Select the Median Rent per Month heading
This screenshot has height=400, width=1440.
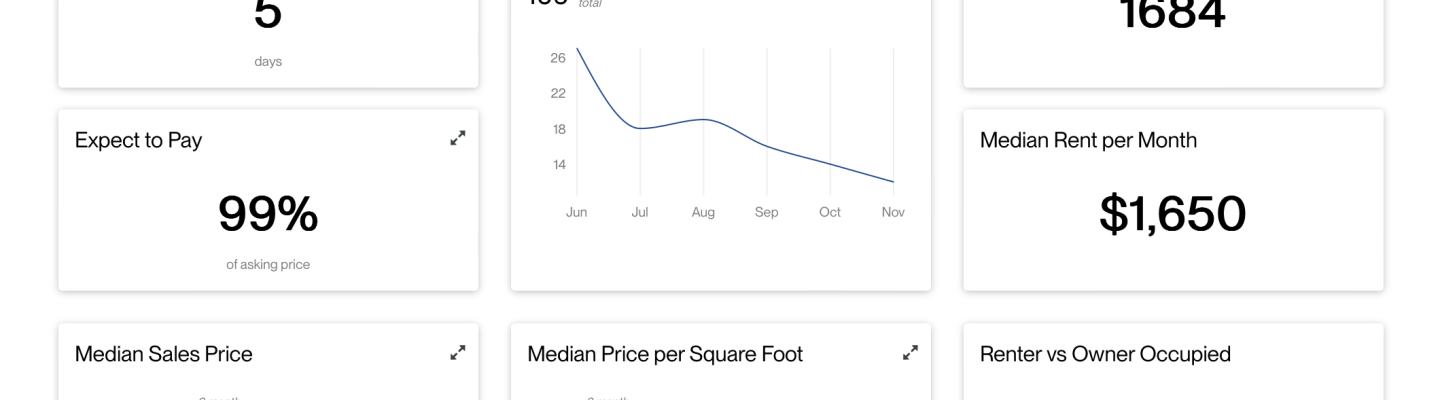tap(1088, 140)
